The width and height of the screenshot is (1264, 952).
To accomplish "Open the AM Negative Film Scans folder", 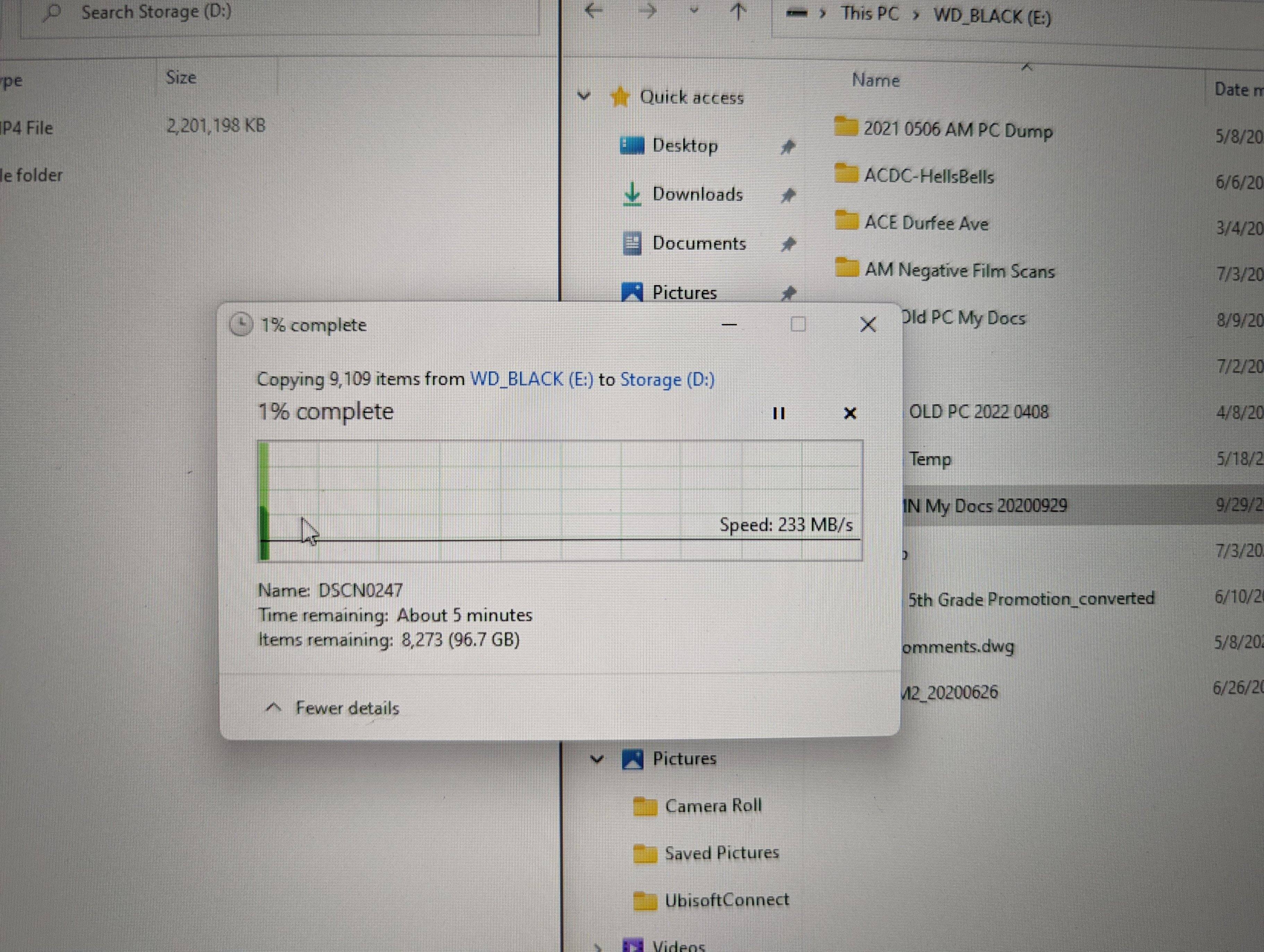I will click(x=959, y=270).
